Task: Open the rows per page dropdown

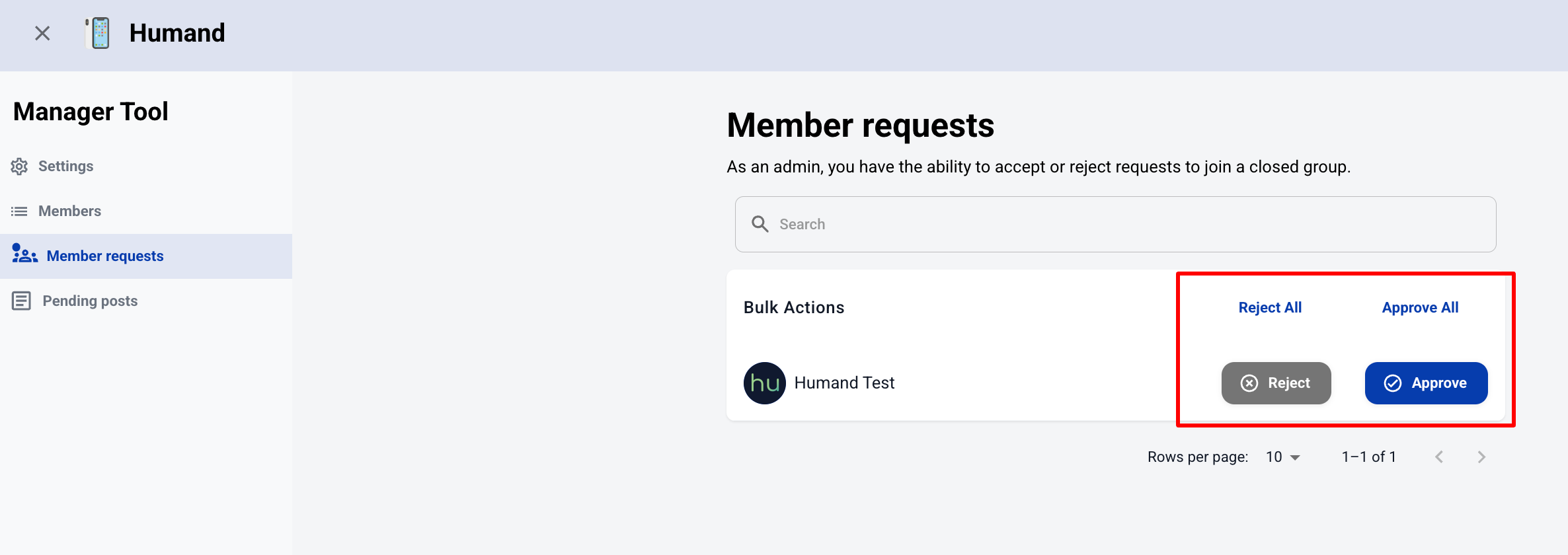Action: [x=1282, y=457]
